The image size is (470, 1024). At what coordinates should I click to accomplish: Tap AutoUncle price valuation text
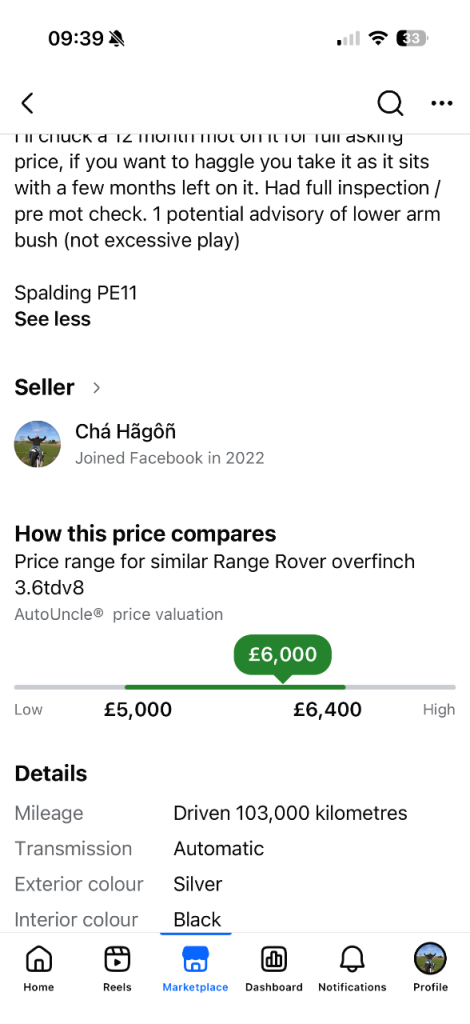[x=119, y=615]
